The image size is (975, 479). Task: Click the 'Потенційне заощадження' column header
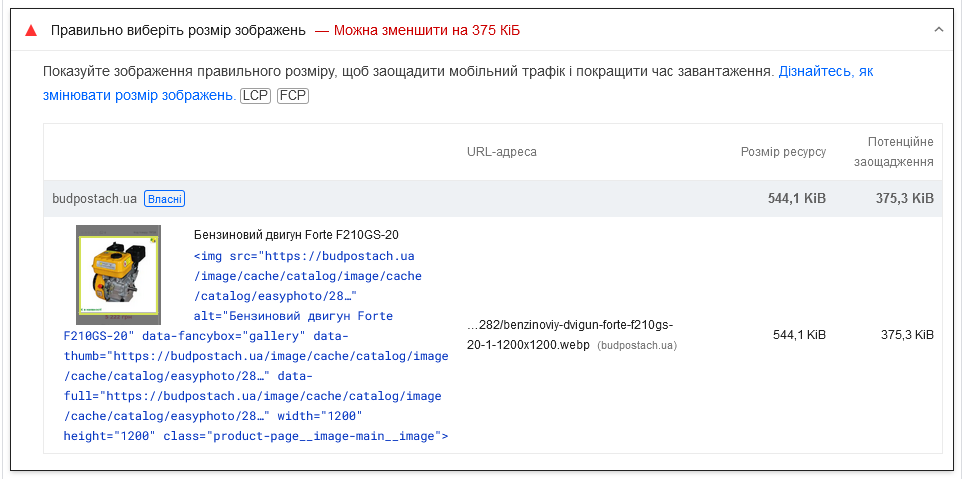click(894, 152)
